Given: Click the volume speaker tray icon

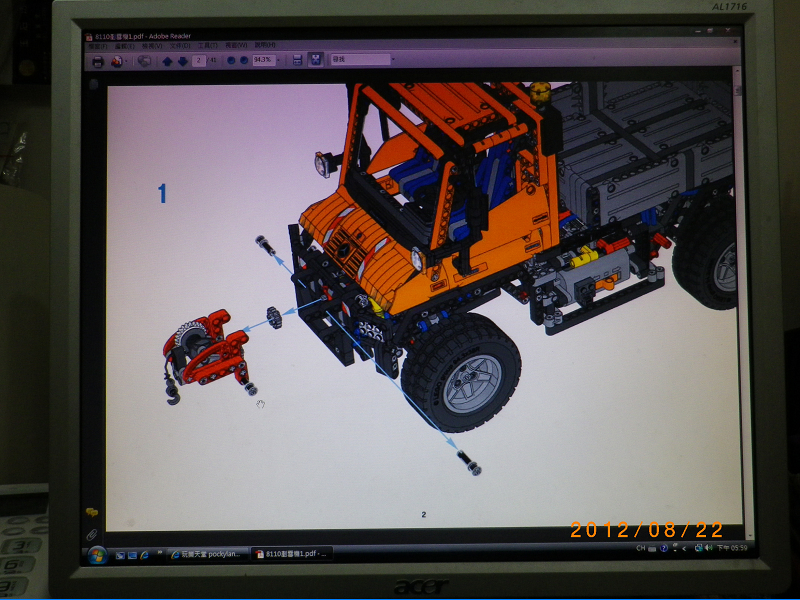Looking at the screenshot, I should pyautogui.click(x=708, y=548).
